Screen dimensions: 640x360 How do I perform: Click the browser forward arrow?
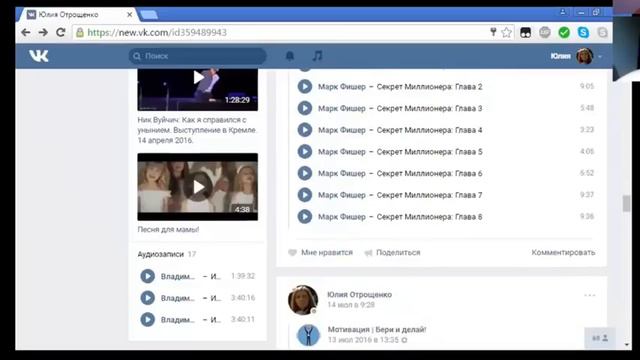click(43, 32)
